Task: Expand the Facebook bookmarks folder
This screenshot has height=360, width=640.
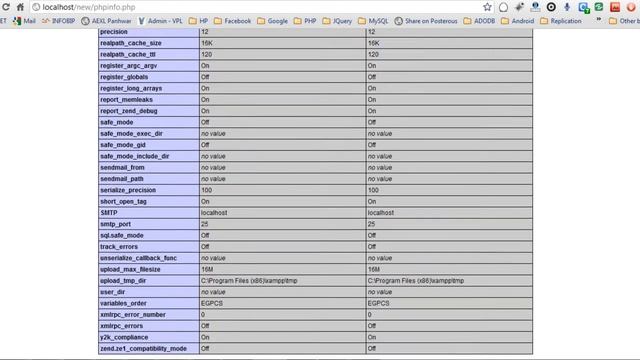Action: (232, 21)
